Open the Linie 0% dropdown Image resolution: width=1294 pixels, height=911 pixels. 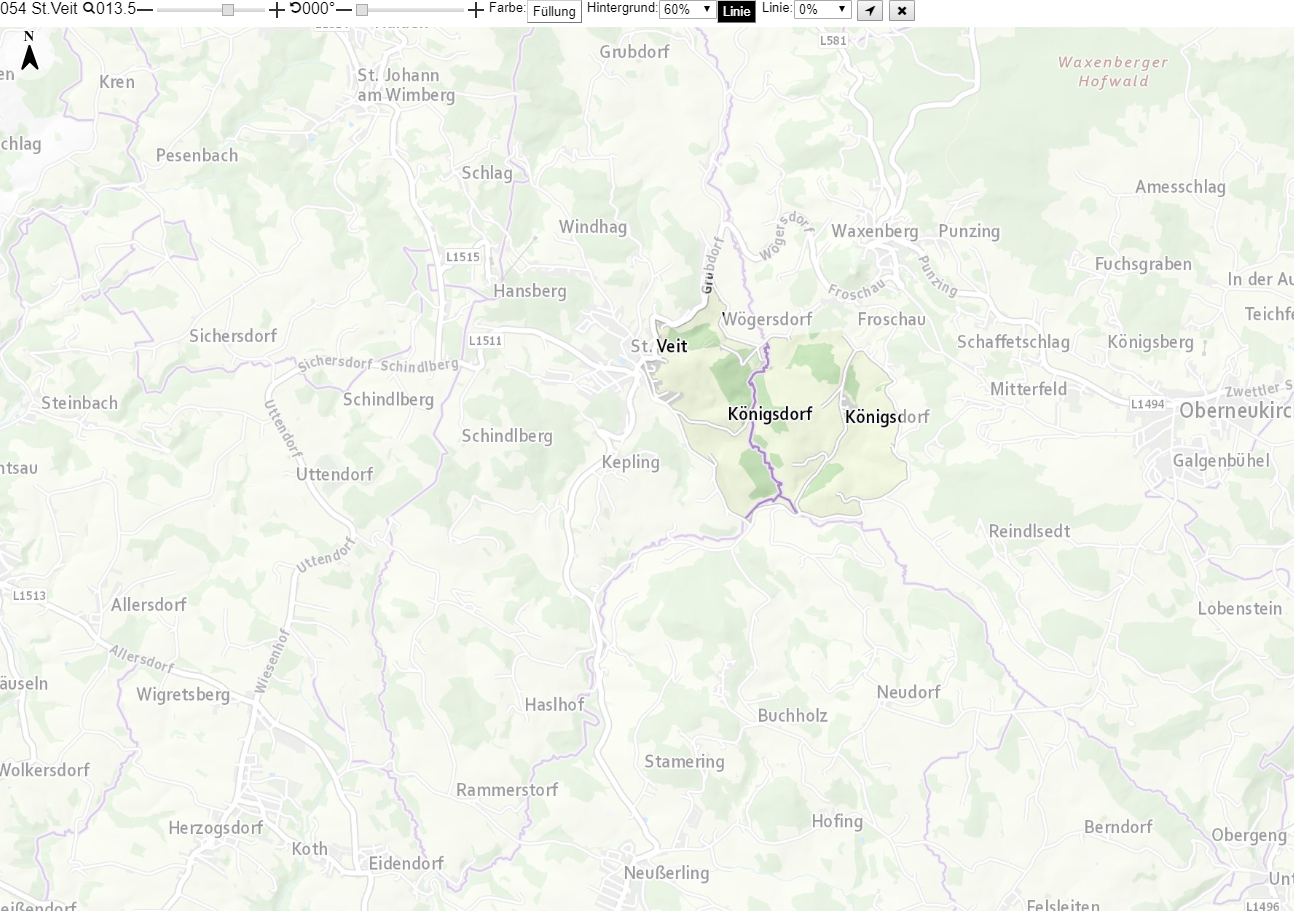point(822,10)
